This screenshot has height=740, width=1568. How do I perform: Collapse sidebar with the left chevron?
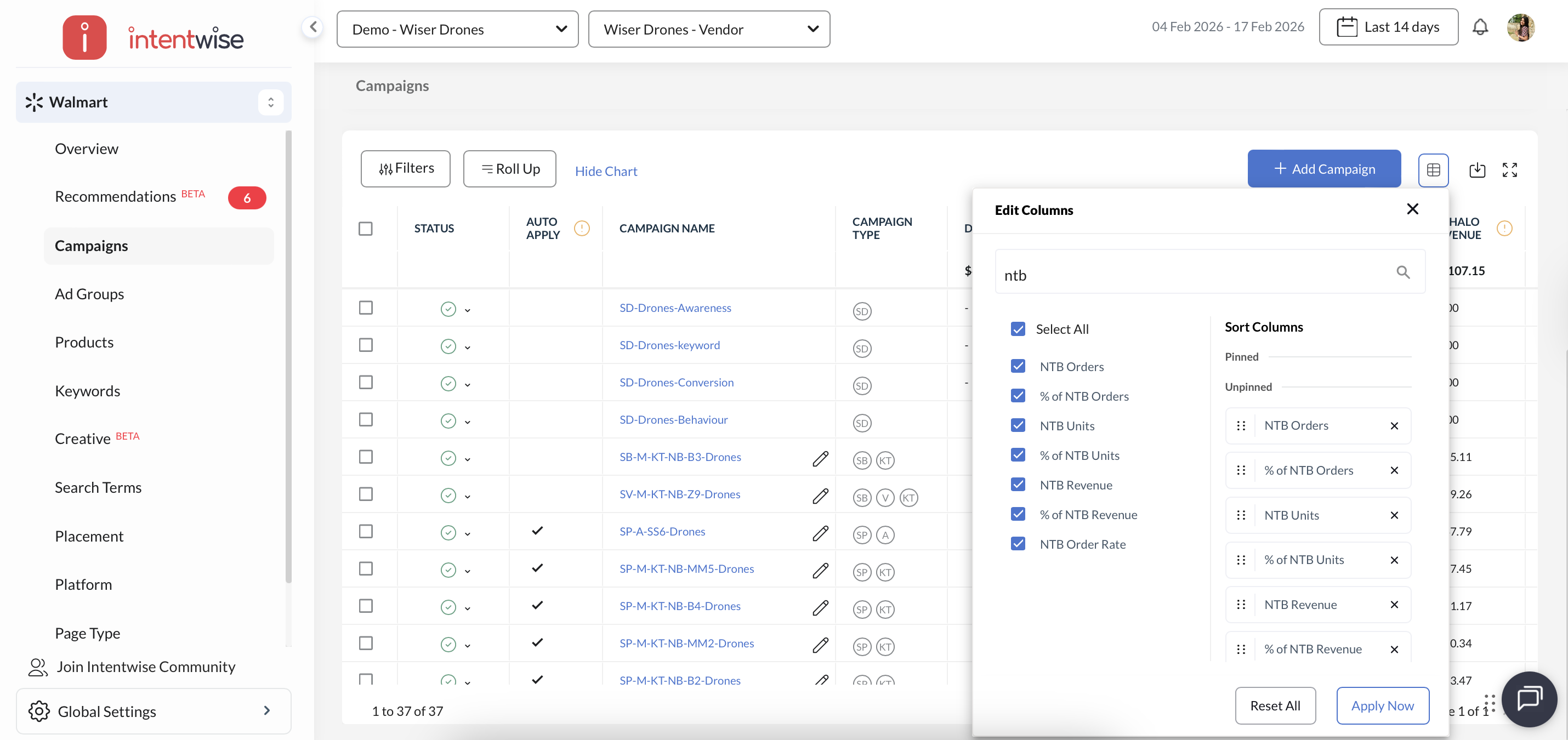[x=313, y=27]
